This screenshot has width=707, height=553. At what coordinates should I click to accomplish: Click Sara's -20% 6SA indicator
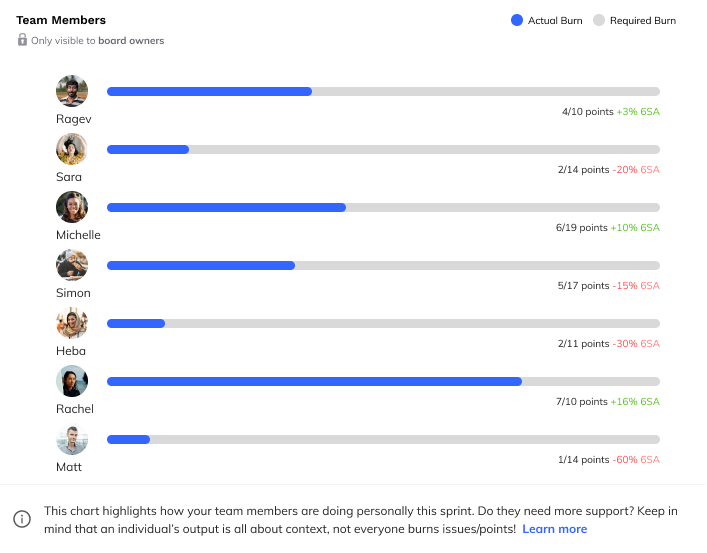coord(637,169)
